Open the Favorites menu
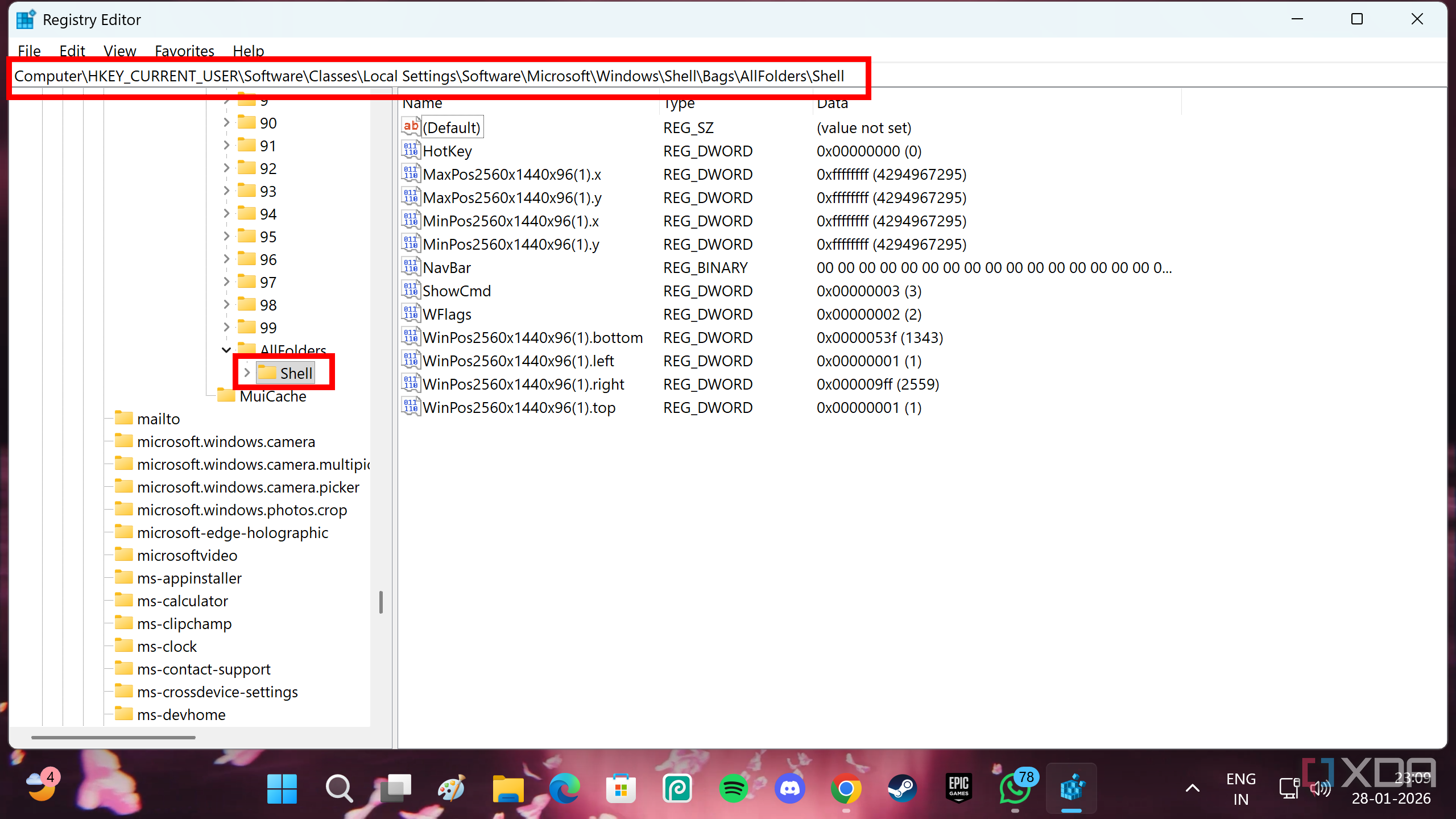The image size is (1456, 819). pos(184,51)
